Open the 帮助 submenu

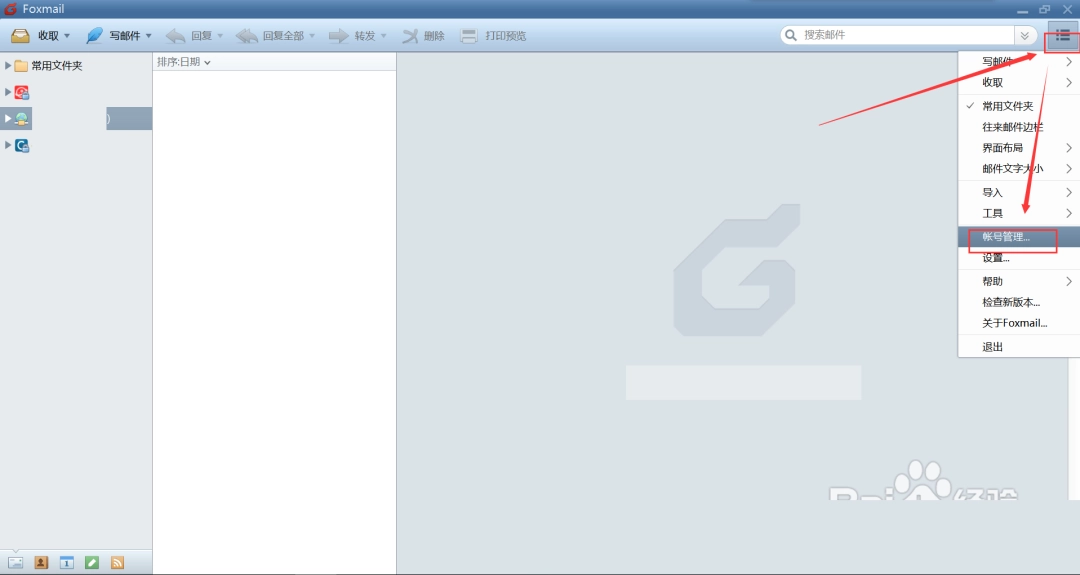pos(1019,281)
